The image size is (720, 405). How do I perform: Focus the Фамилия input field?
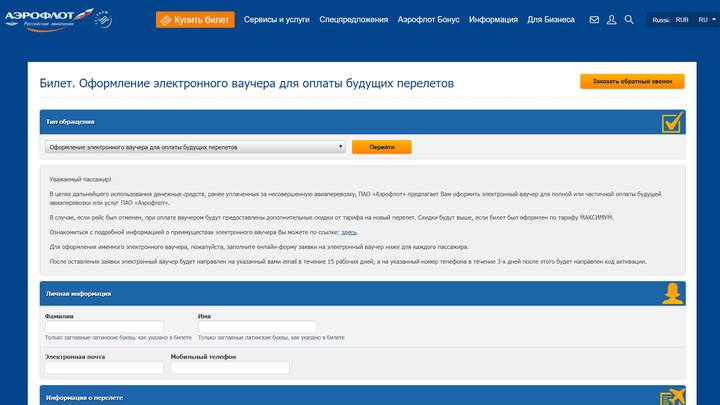click(104, 327)
